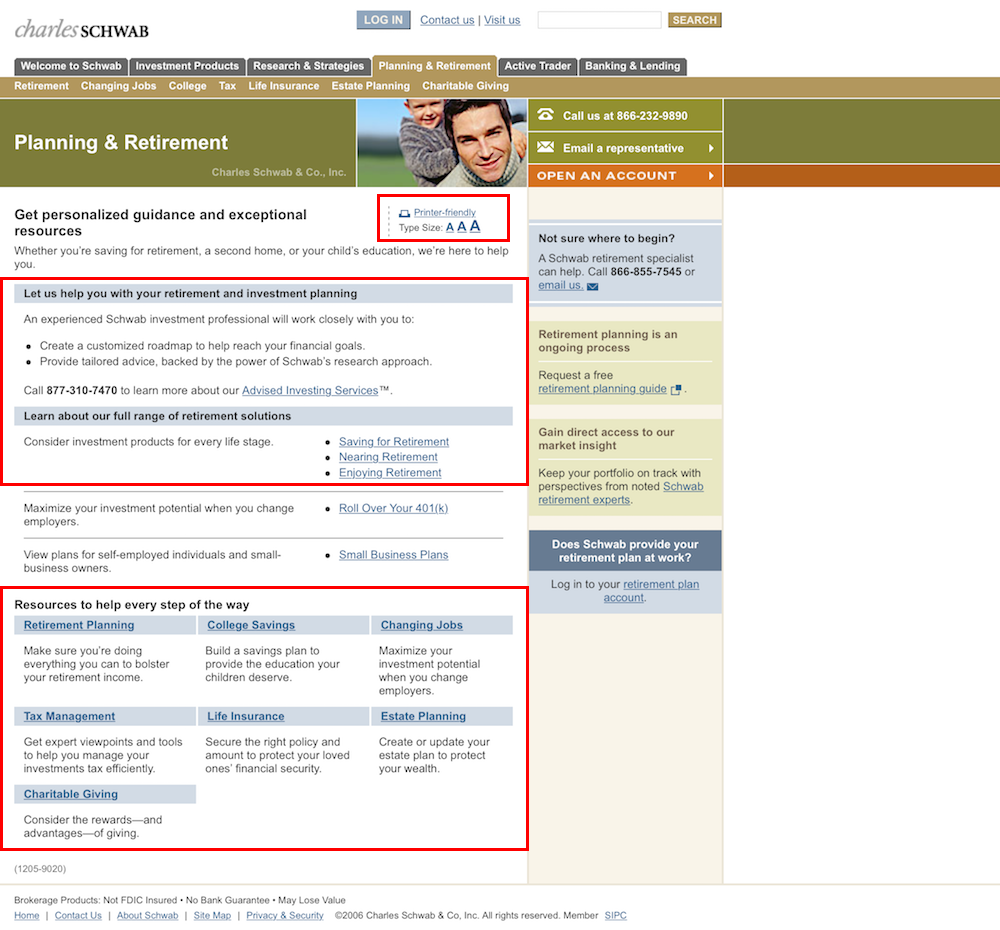Open the retirement plan account link

(652, 591)
